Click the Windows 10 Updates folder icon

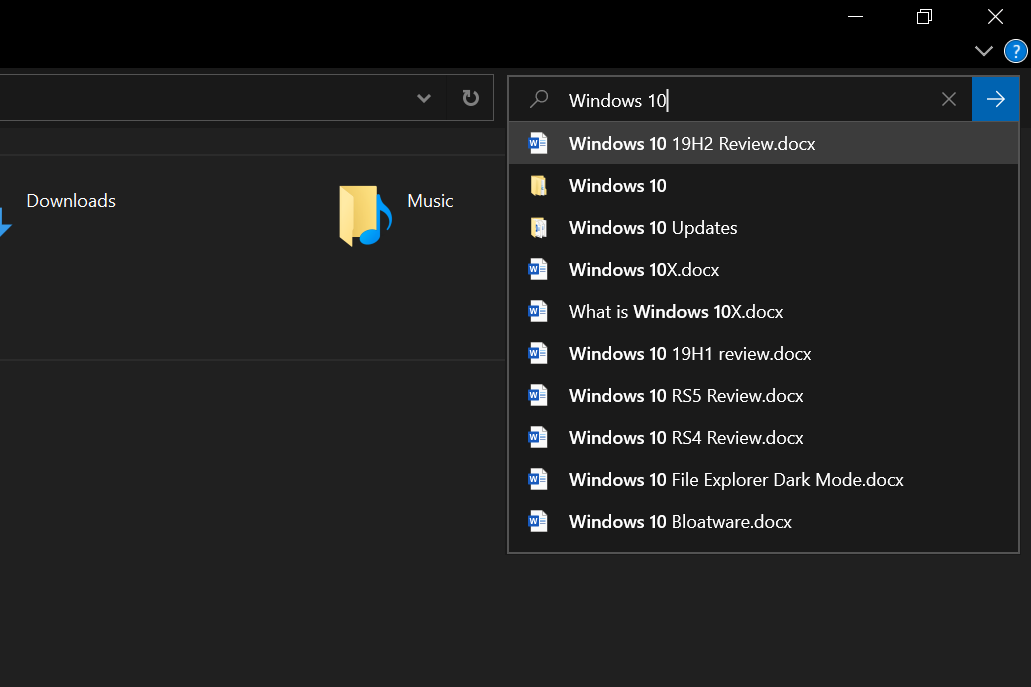coord(538,227)
